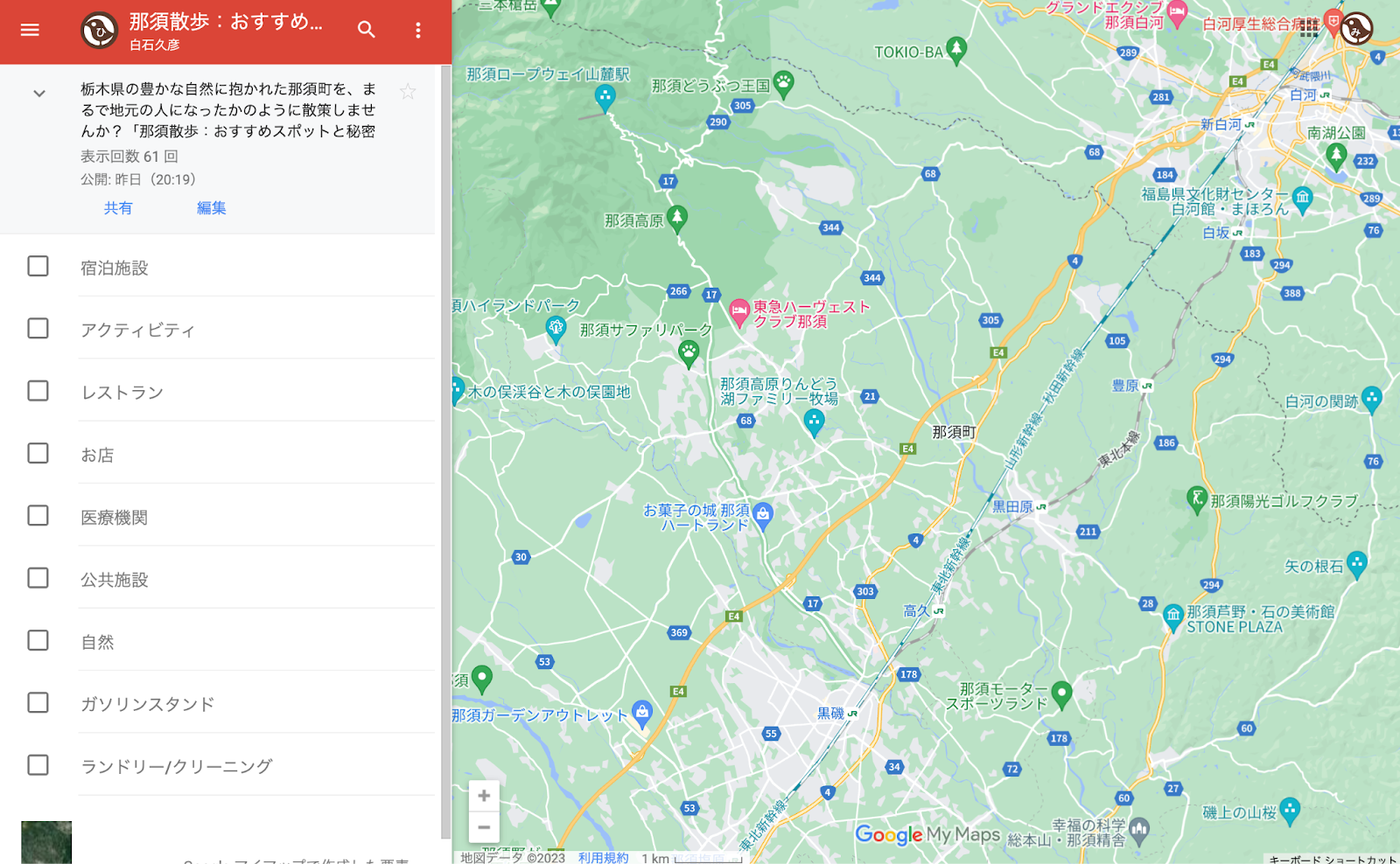Image resolution: width=1400 pixels, height=864 pixels.
Task: Toggle the 公共施設 layer checkbox
Action: [x=38, y=578]
